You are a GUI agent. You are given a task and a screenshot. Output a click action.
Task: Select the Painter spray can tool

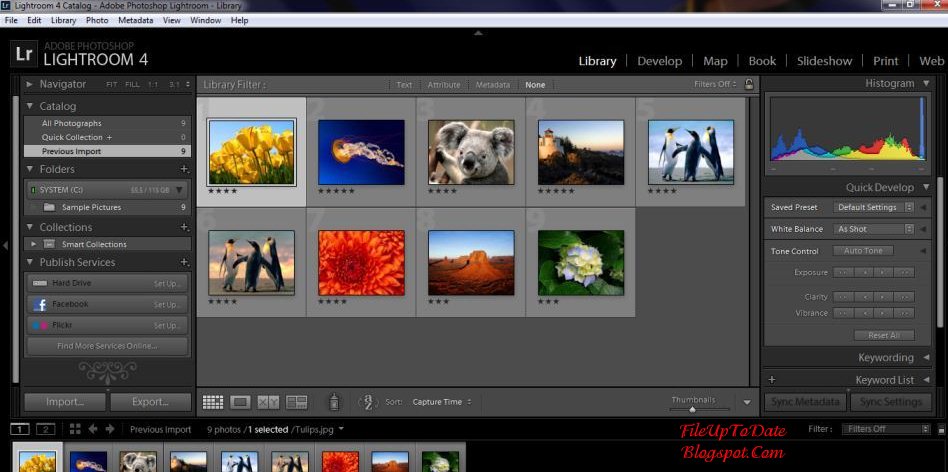point(334,402)
